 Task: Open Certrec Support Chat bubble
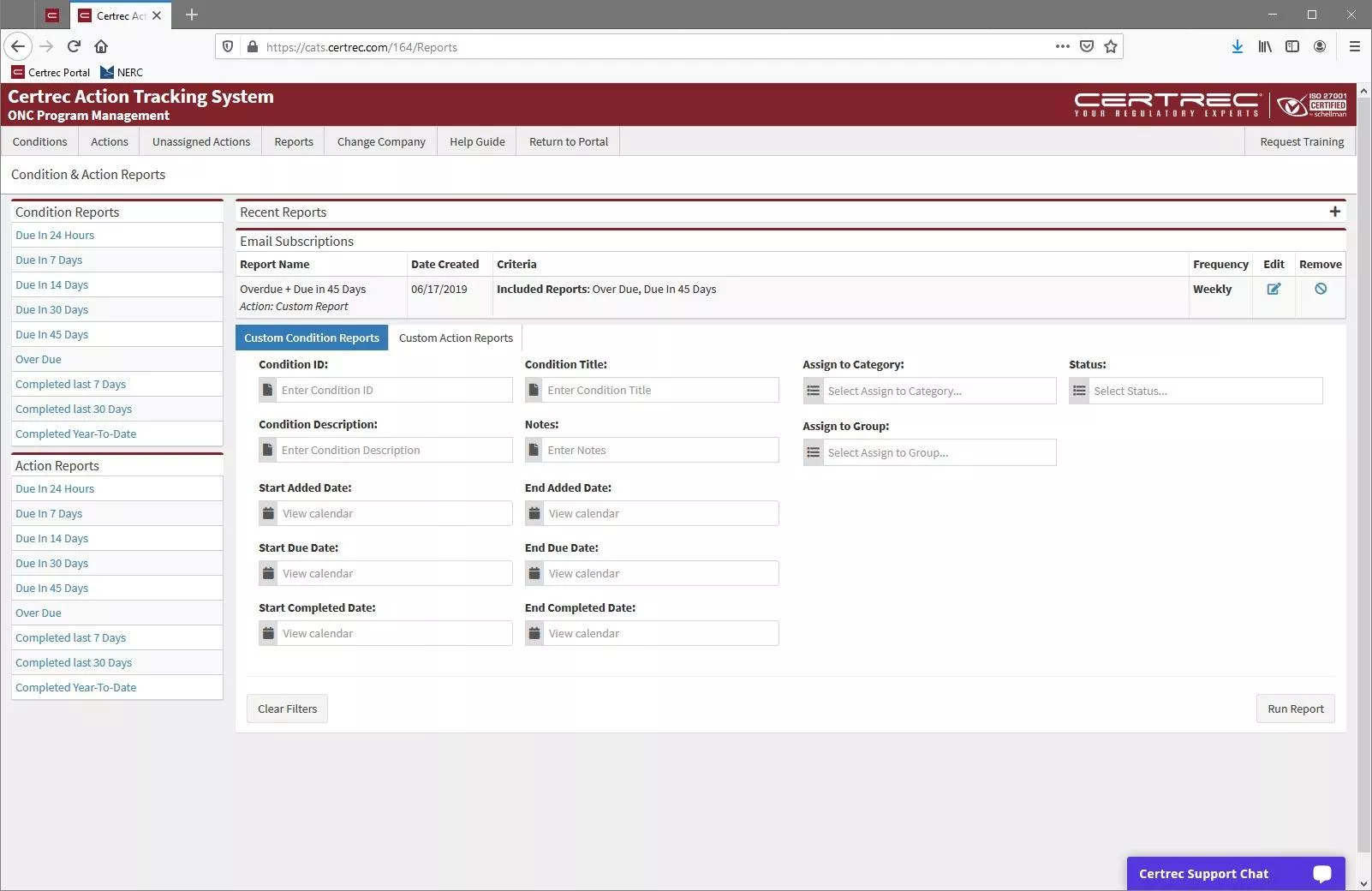(1236, 873)
